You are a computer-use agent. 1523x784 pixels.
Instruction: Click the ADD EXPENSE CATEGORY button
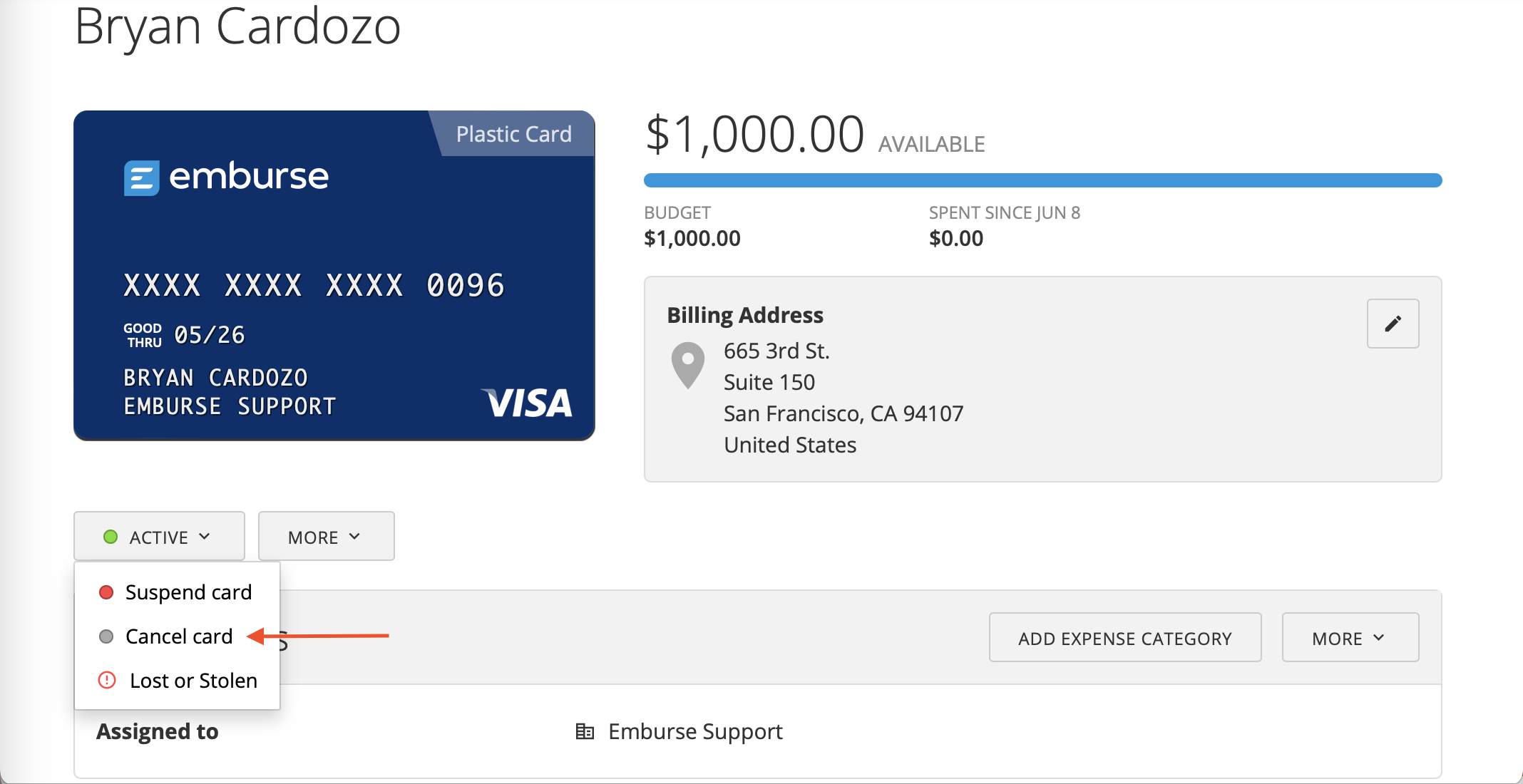[1125, 637]
